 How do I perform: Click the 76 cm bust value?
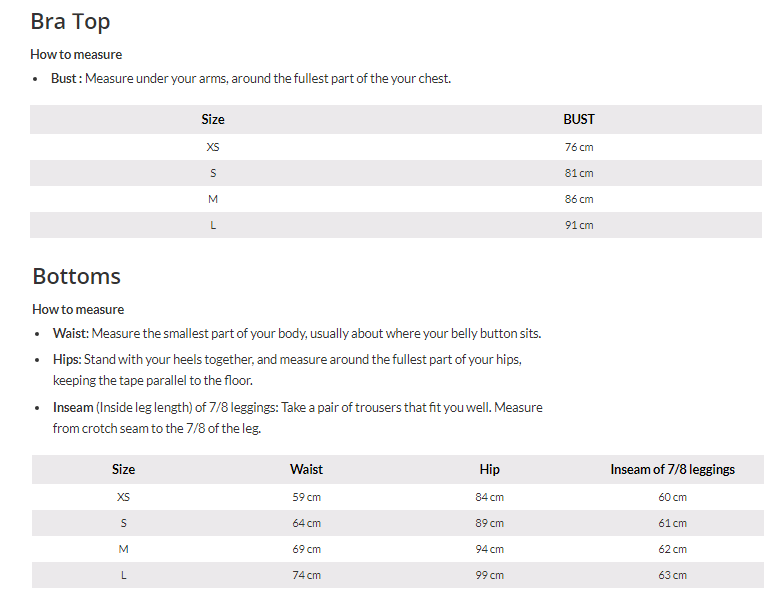point(579,147)
